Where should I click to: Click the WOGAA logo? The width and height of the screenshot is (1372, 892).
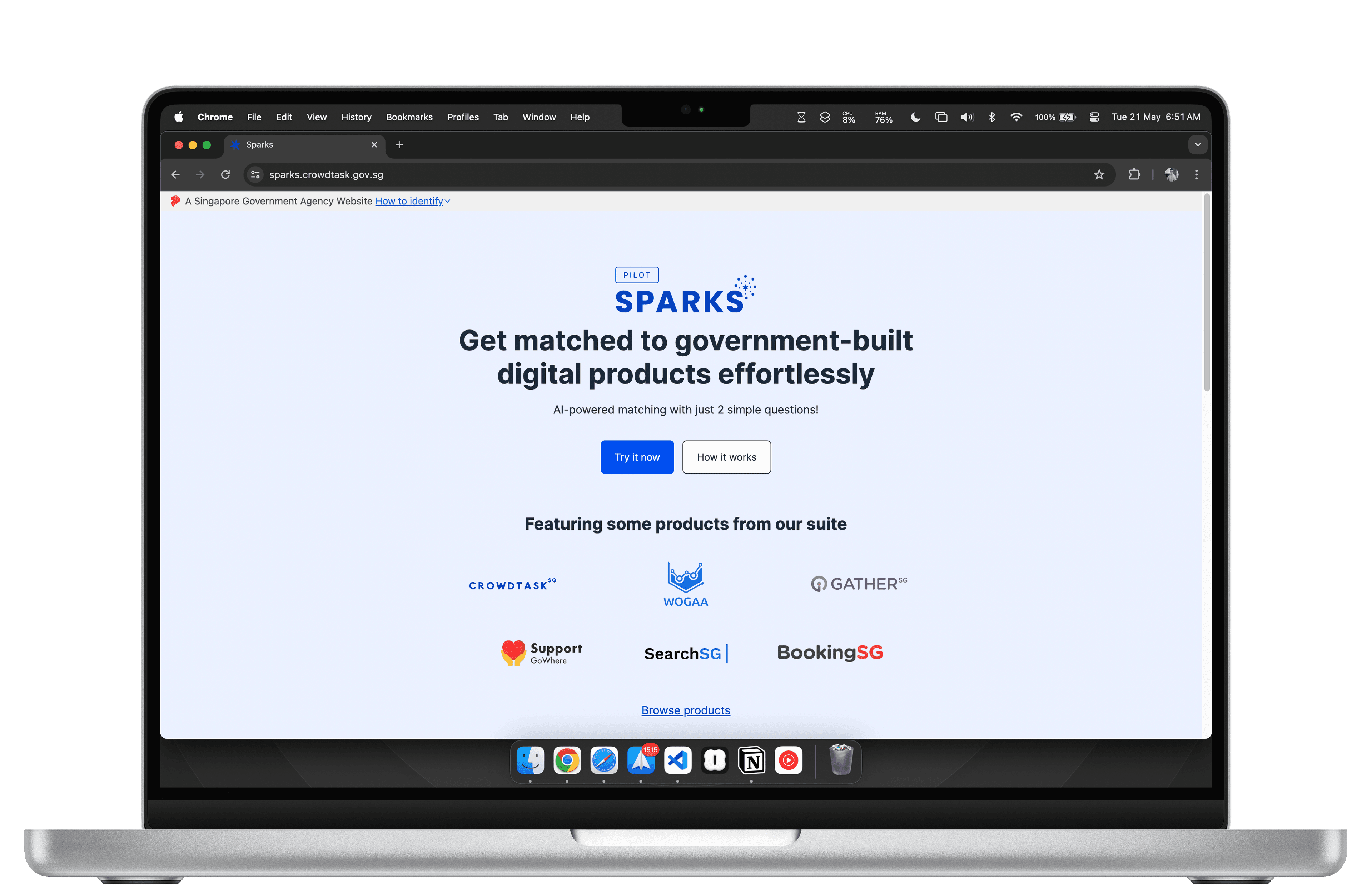click(x=685, y=585)
